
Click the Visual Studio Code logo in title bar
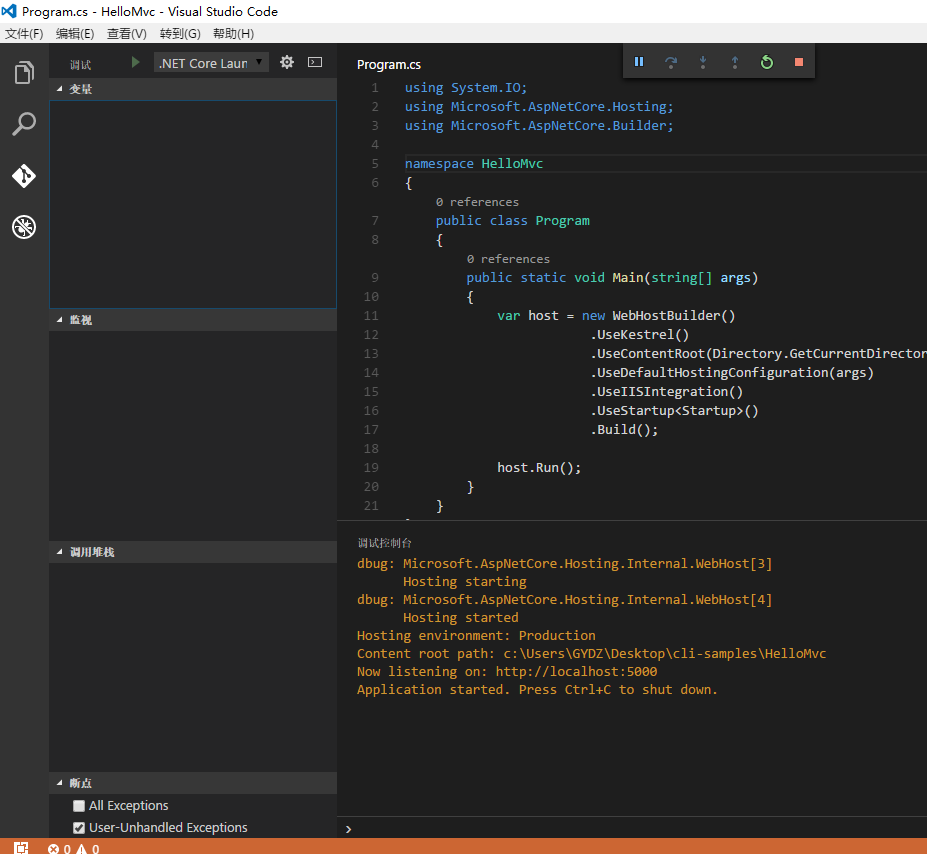(x=9, y=11)
